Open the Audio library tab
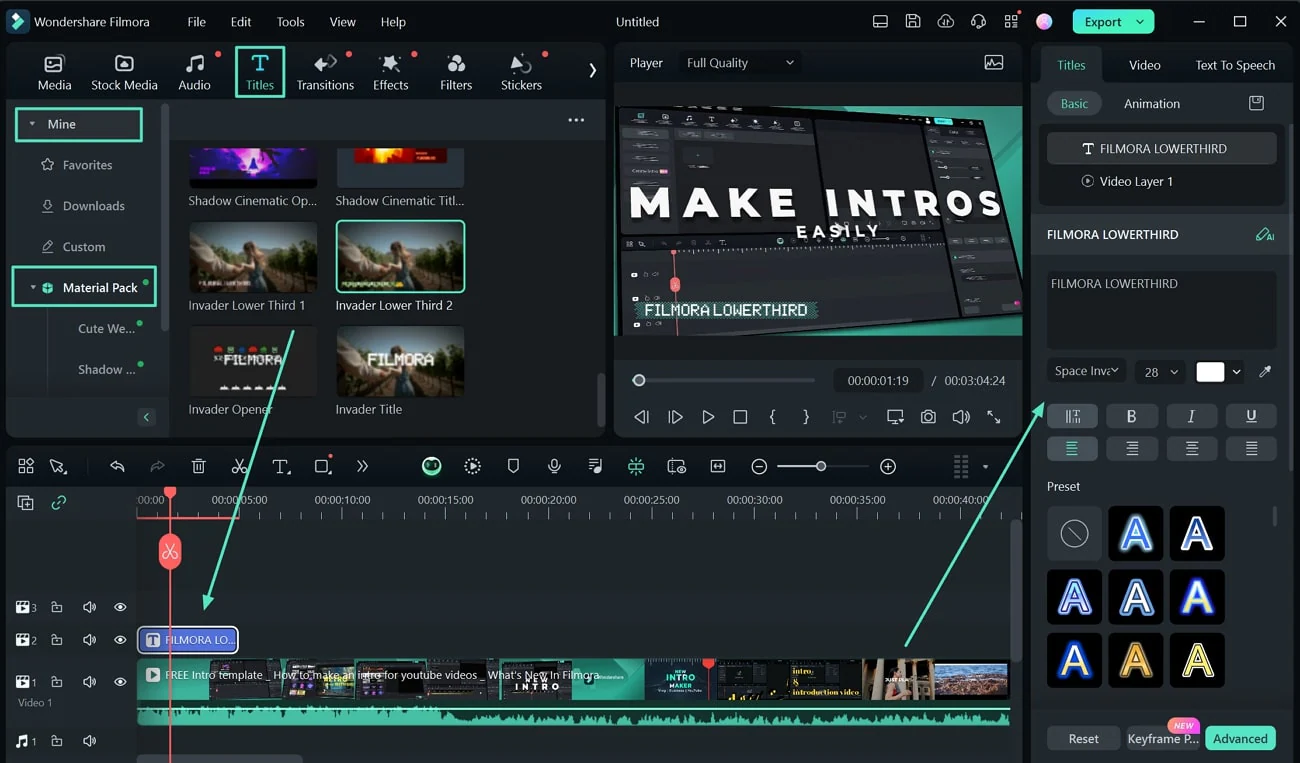Viewport: 1300px width, 763px height. [194, 72]
